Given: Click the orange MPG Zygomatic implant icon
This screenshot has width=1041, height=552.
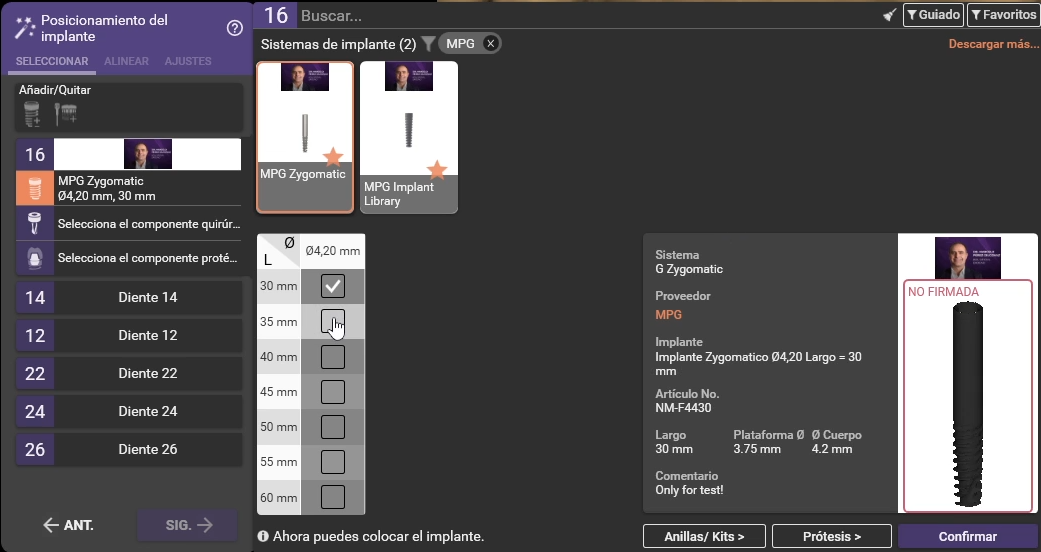Looking at the screenshot, I should coord(35,188).
